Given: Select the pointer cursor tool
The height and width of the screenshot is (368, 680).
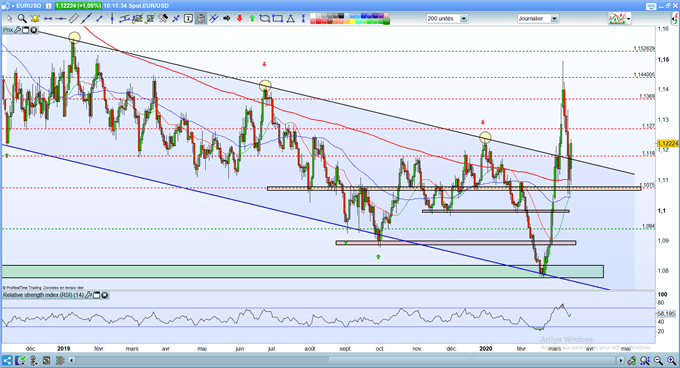Looking at the screenshot, I should pos(10,19).
